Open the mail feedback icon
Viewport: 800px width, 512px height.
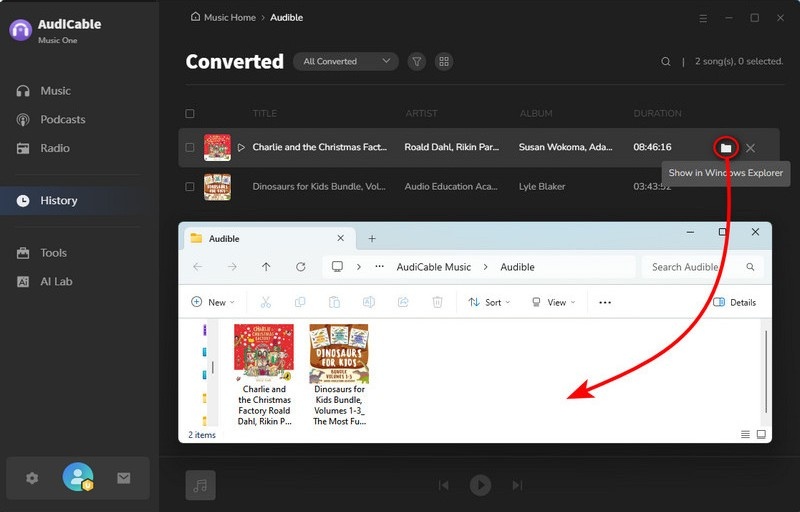click(x=124, y=478)
